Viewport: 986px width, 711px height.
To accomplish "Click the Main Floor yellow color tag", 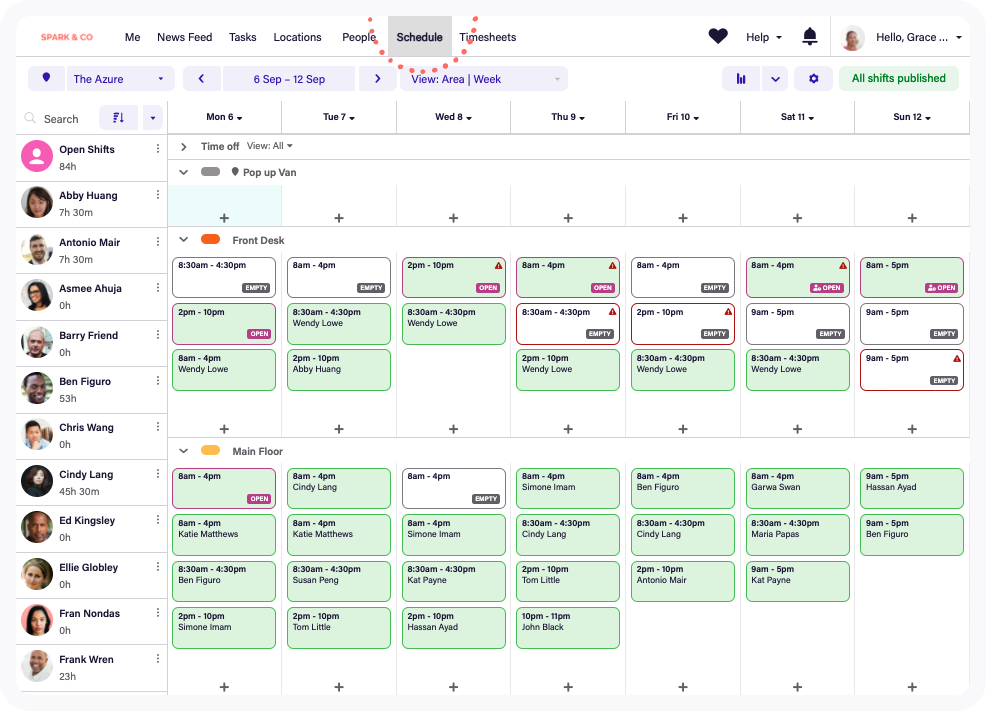I will pyautogui.click(x=210, y=450).
